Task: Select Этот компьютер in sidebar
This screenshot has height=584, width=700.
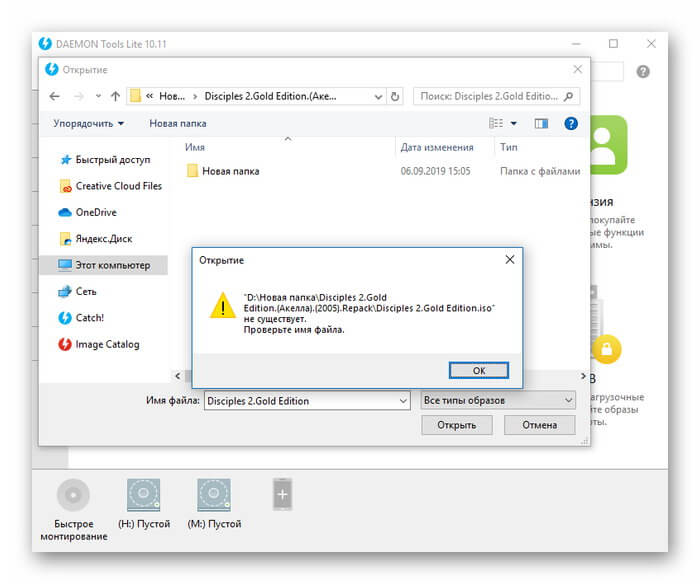Action: pyautogui.click(x=104, y=265)
